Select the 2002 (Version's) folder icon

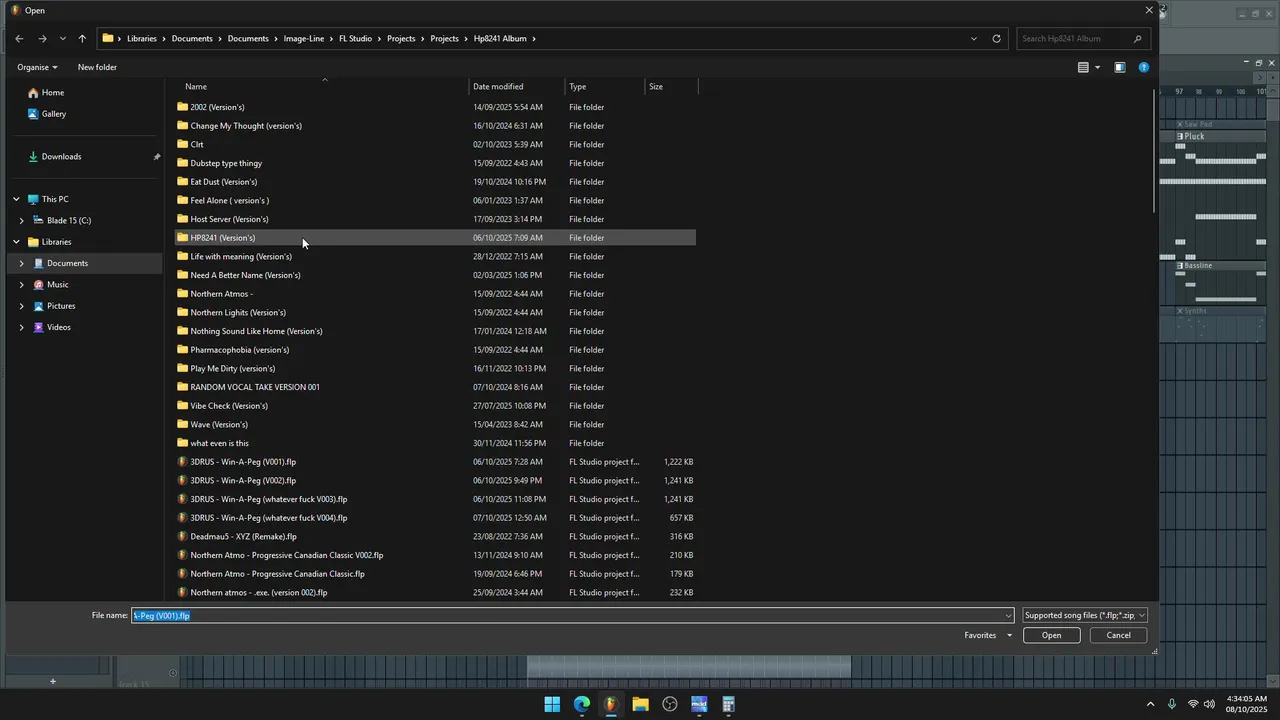point(182,107)
